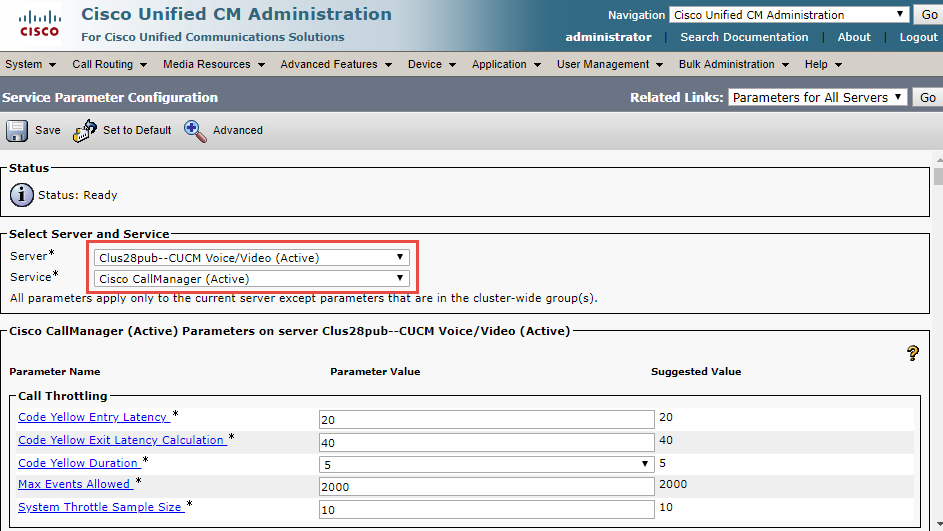
Task: Open the Advanced Features menu
Action: [336, 64]
